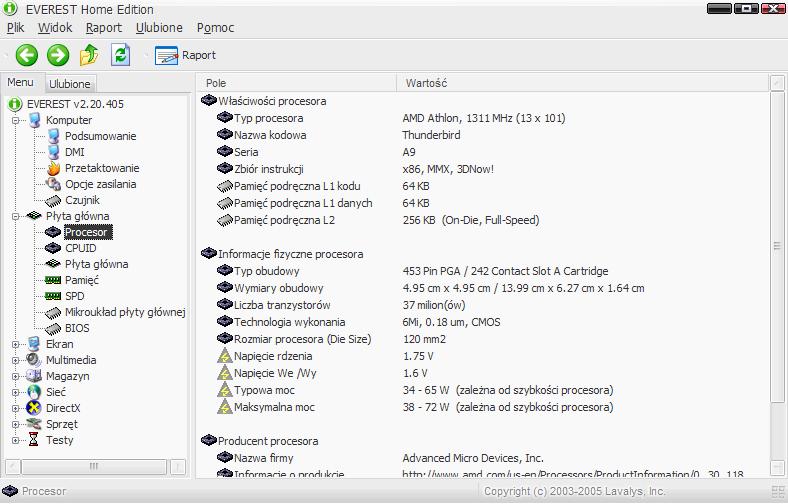Screen dimensions: 788x504
Task: Expand the Sieć tree node
Action: pos(17,392)
